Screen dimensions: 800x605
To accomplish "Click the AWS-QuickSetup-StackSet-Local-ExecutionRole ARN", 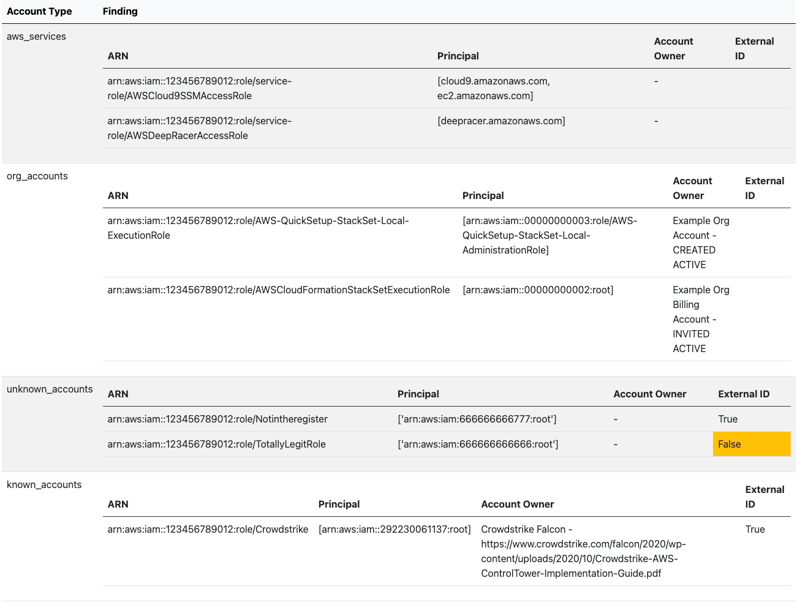I will tap(258, 227).
